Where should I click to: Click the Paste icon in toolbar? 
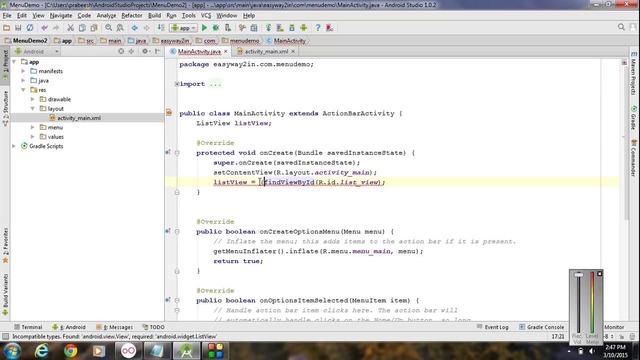(x=94, y=28)
